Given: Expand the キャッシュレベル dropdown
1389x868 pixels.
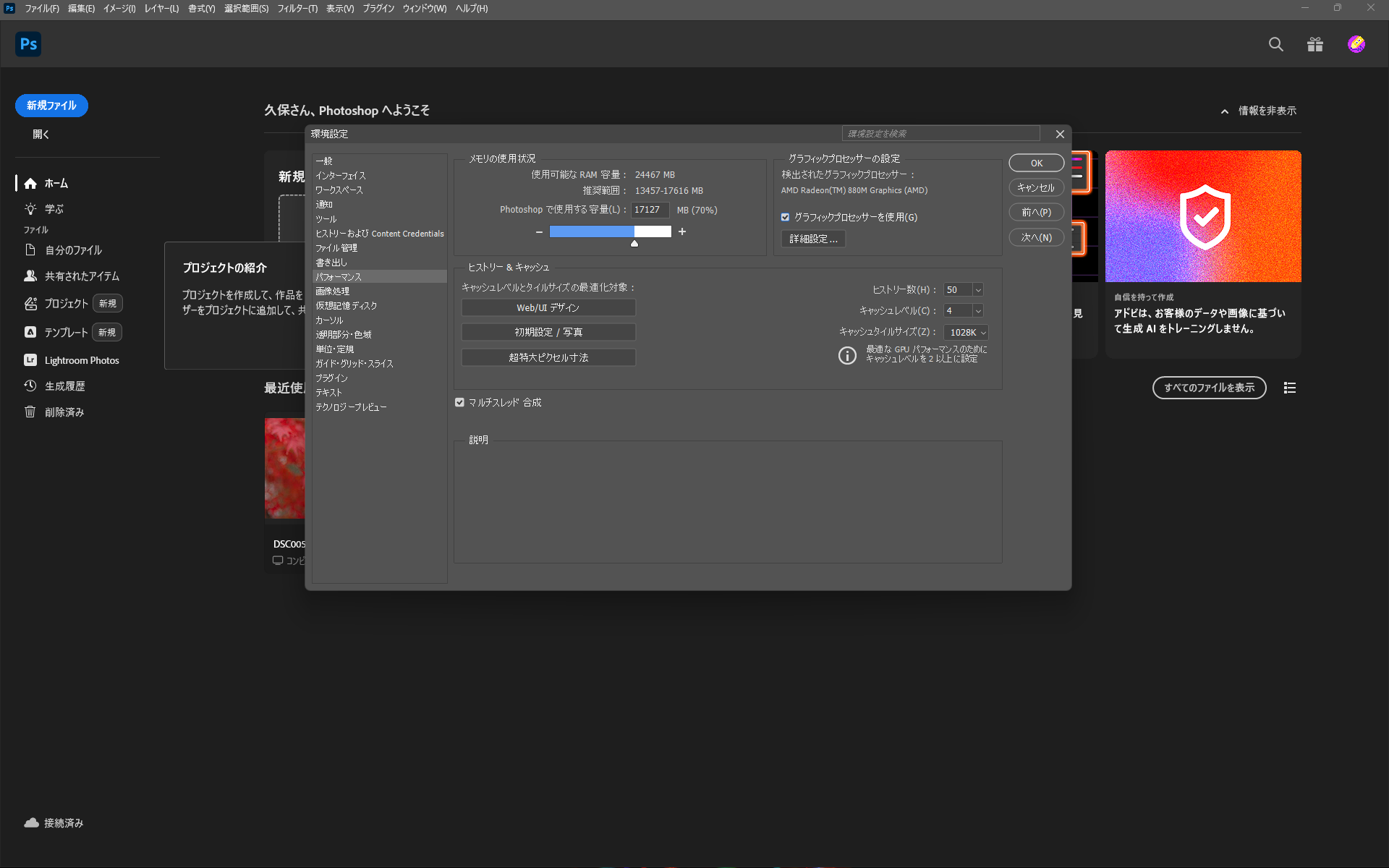Looking at the screenshot, I should [978, 310].
